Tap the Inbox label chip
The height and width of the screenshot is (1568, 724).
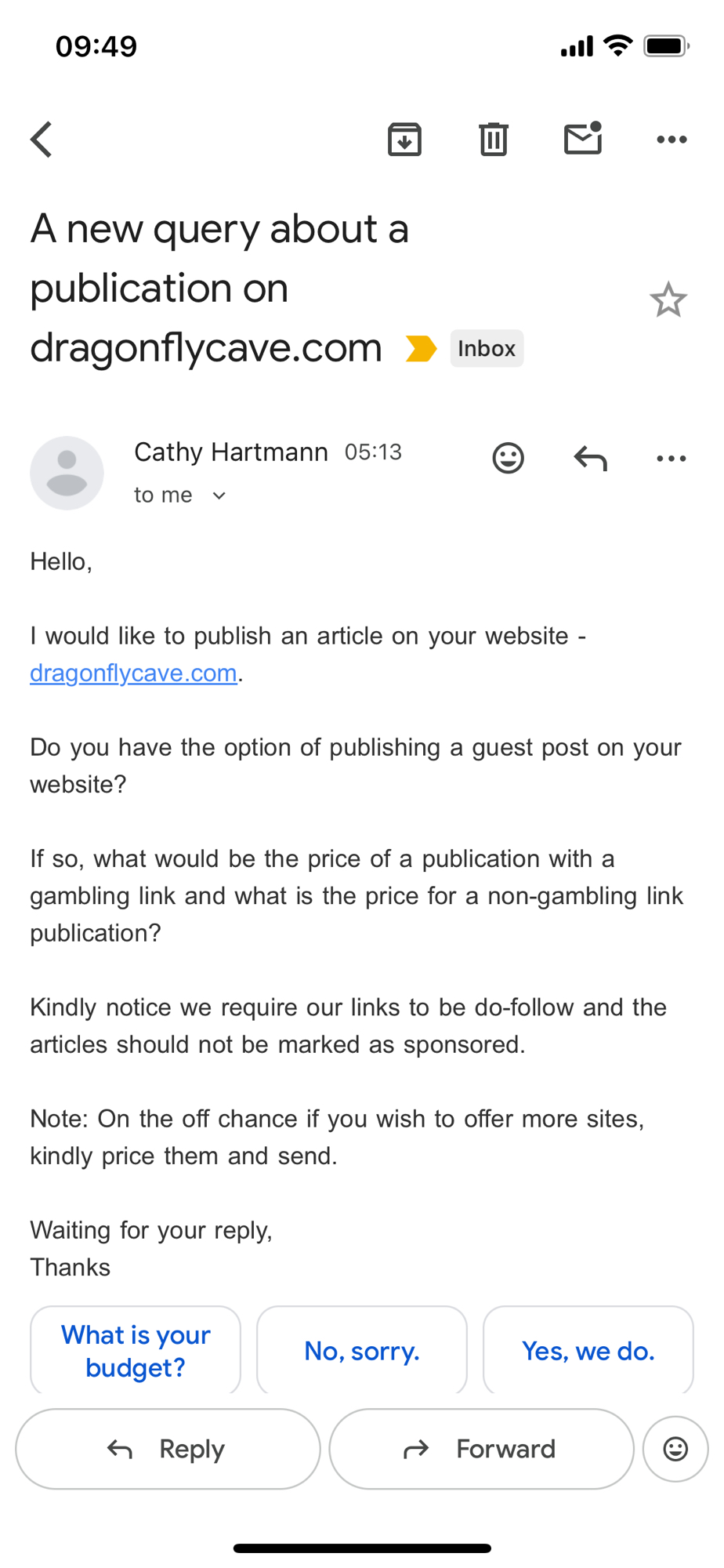487,348
